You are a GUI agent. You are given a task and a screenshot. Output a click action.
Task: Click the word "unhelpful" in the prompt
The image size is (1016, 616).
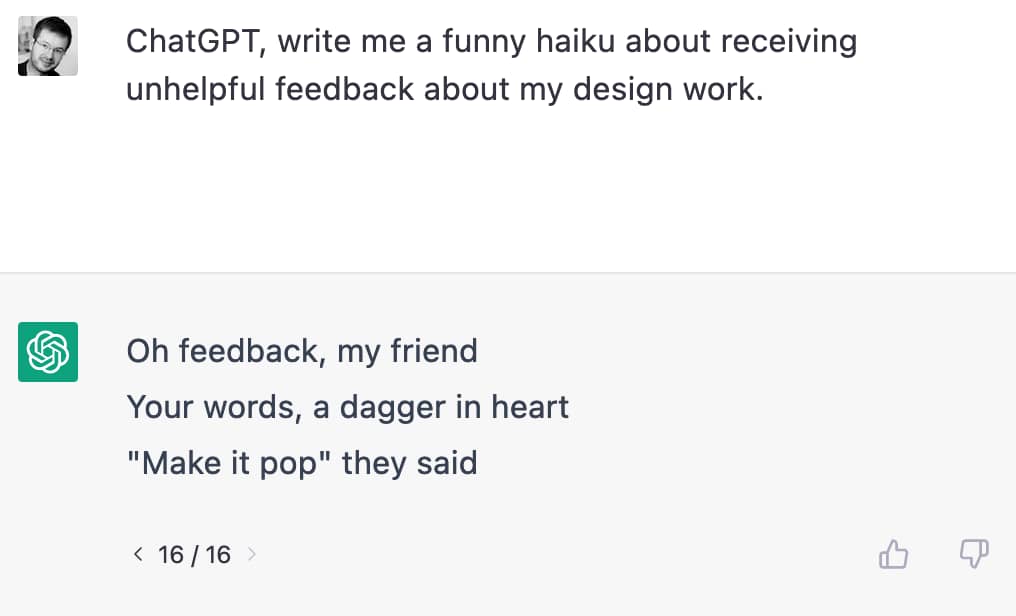[196, 89]
